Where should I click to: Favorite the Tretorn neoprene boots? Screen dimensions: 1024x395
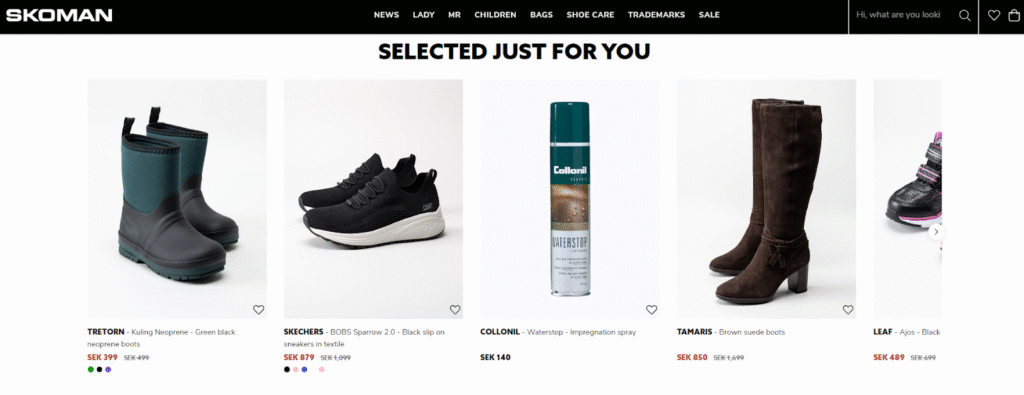(259, 309)
